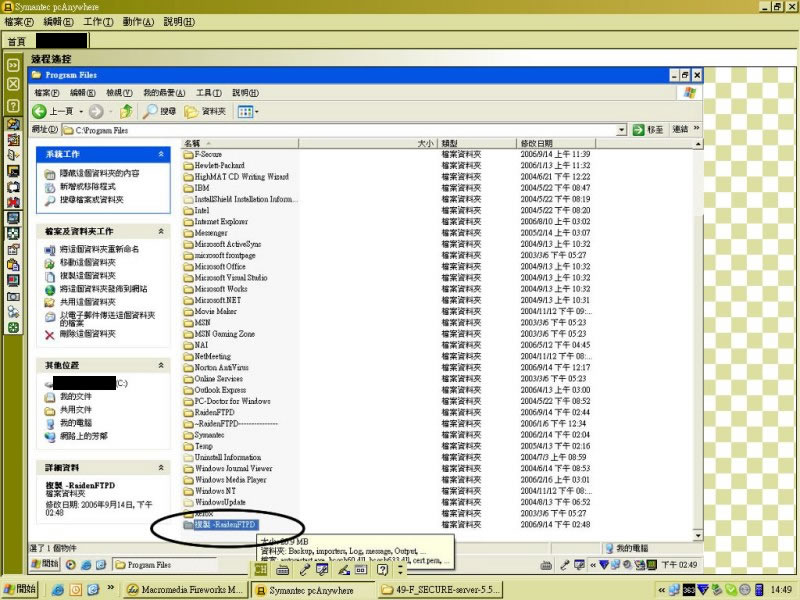The image size is (800, 600).
Task: Collapse the 詳細資料 panel
Action: [x=161, y=467]
